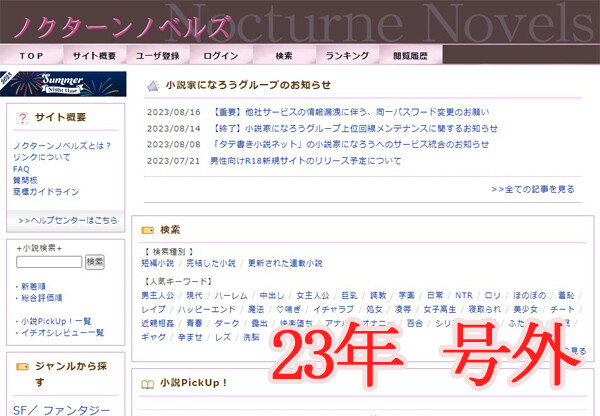Open the Summer Night time fireworks banner
Viewport: 600px width, 416px height.
(x=63, y=84)
